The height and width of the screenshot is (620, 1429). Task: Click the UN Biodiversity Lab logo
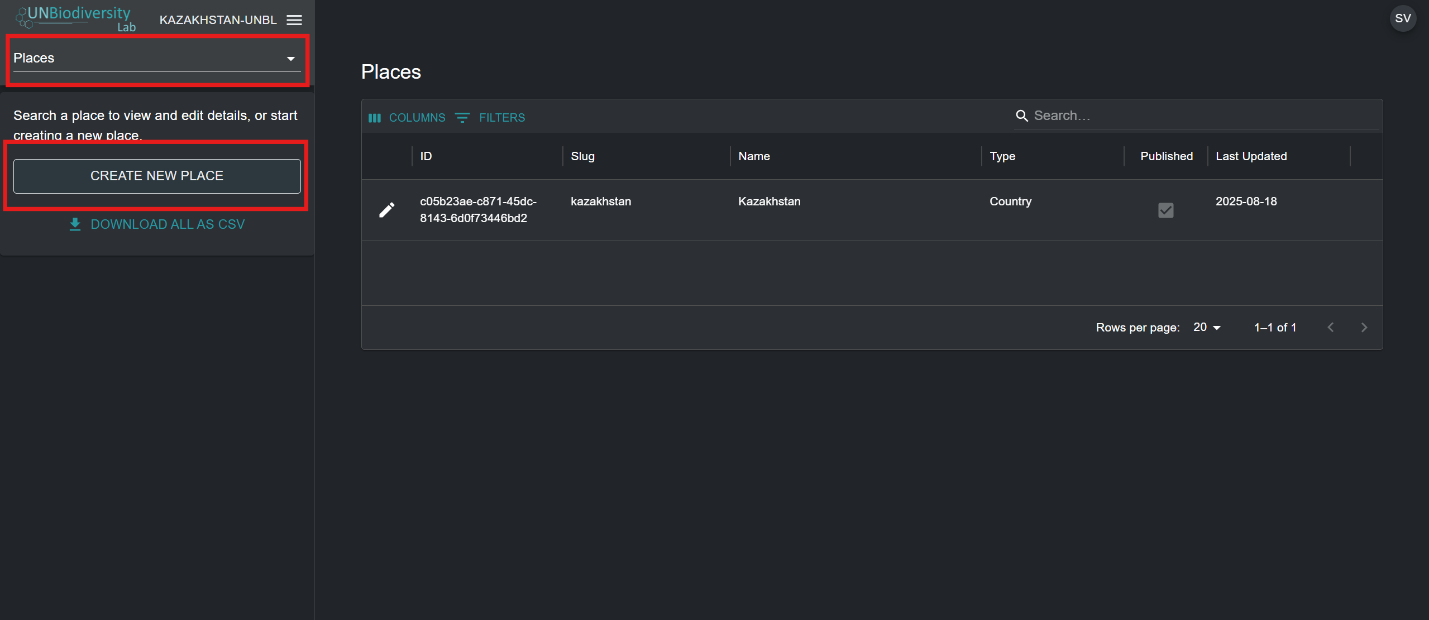(74, 19)
